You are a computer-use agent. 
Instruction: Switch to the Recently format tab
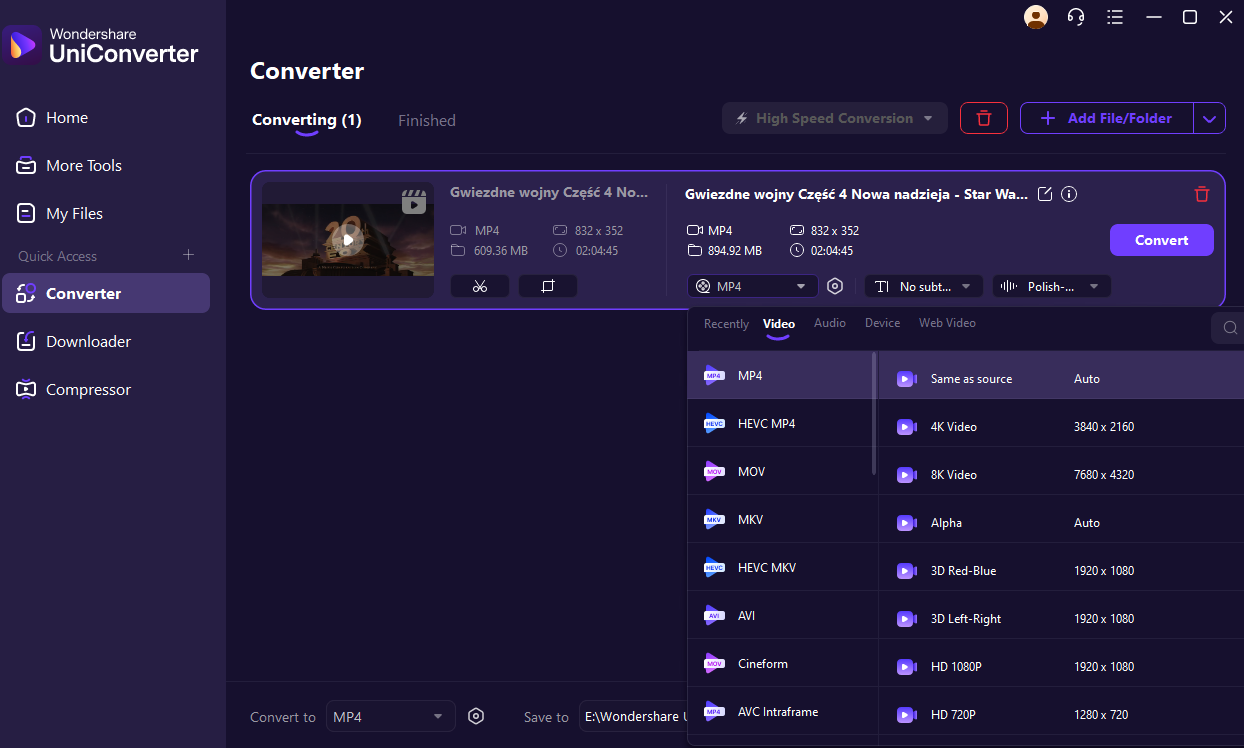click(726, 324)
